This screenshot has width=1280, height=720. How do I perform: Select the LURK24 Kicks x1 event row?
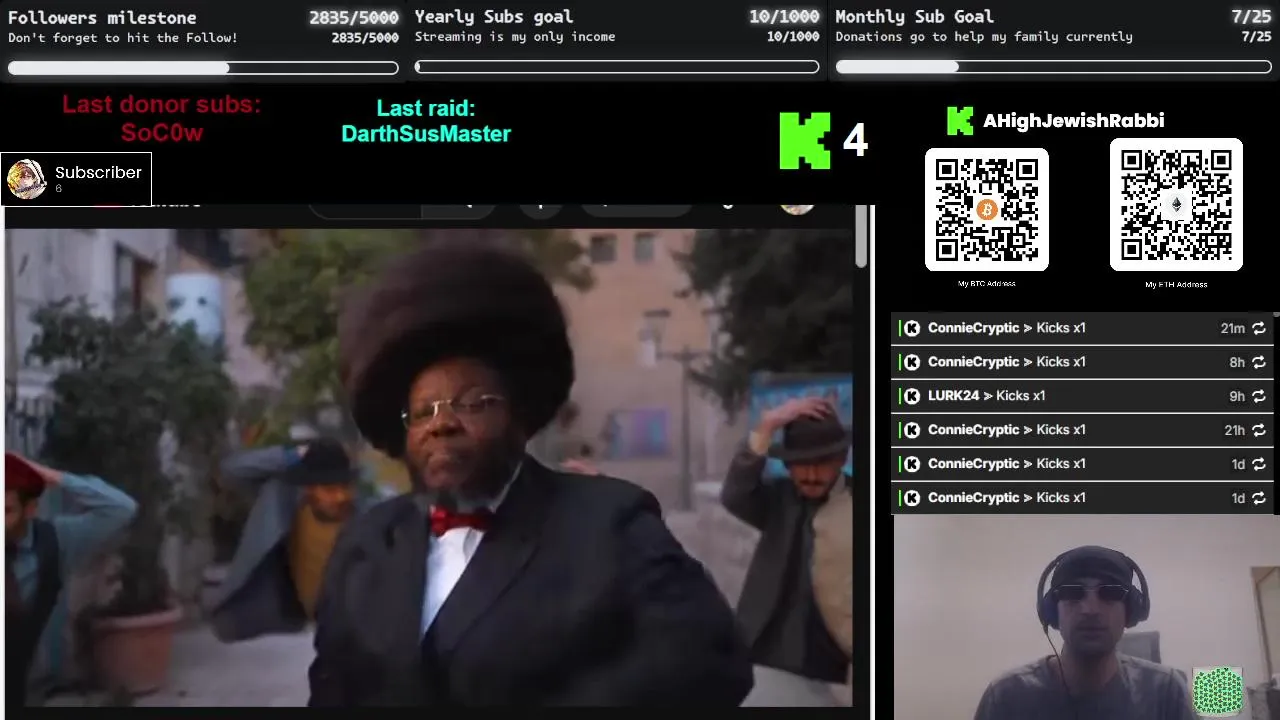coord(1084,396)
